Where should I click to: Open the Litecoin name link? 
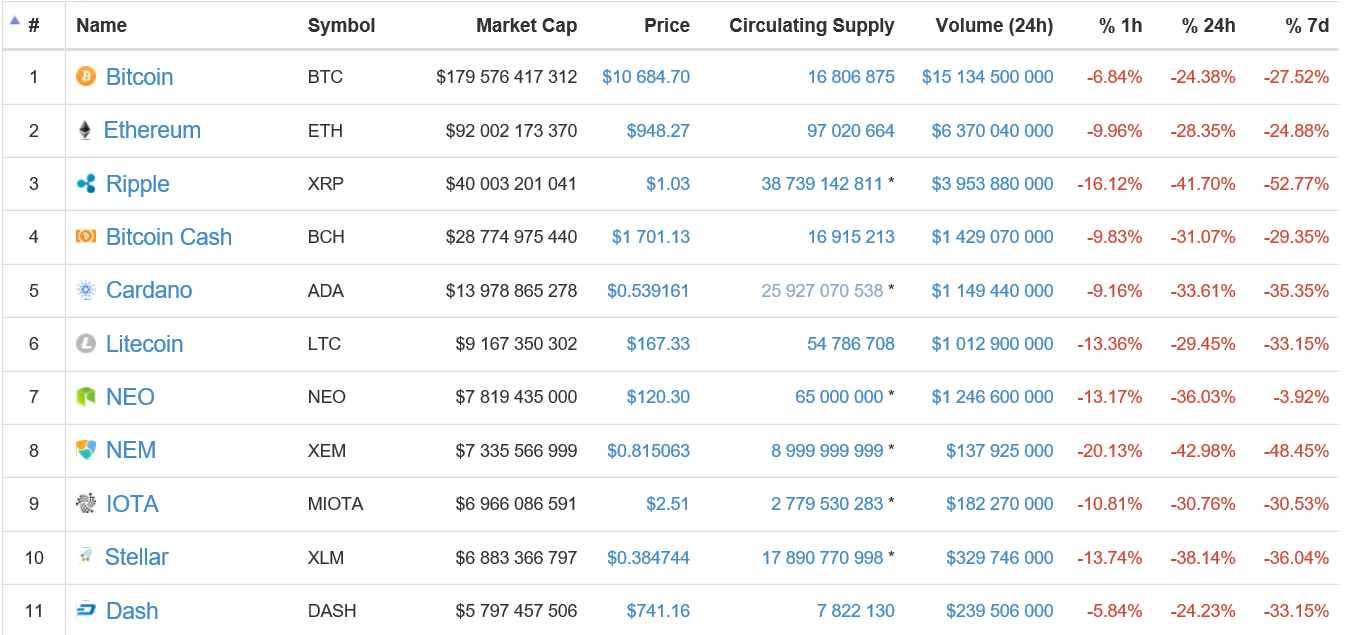coord(144,344)
